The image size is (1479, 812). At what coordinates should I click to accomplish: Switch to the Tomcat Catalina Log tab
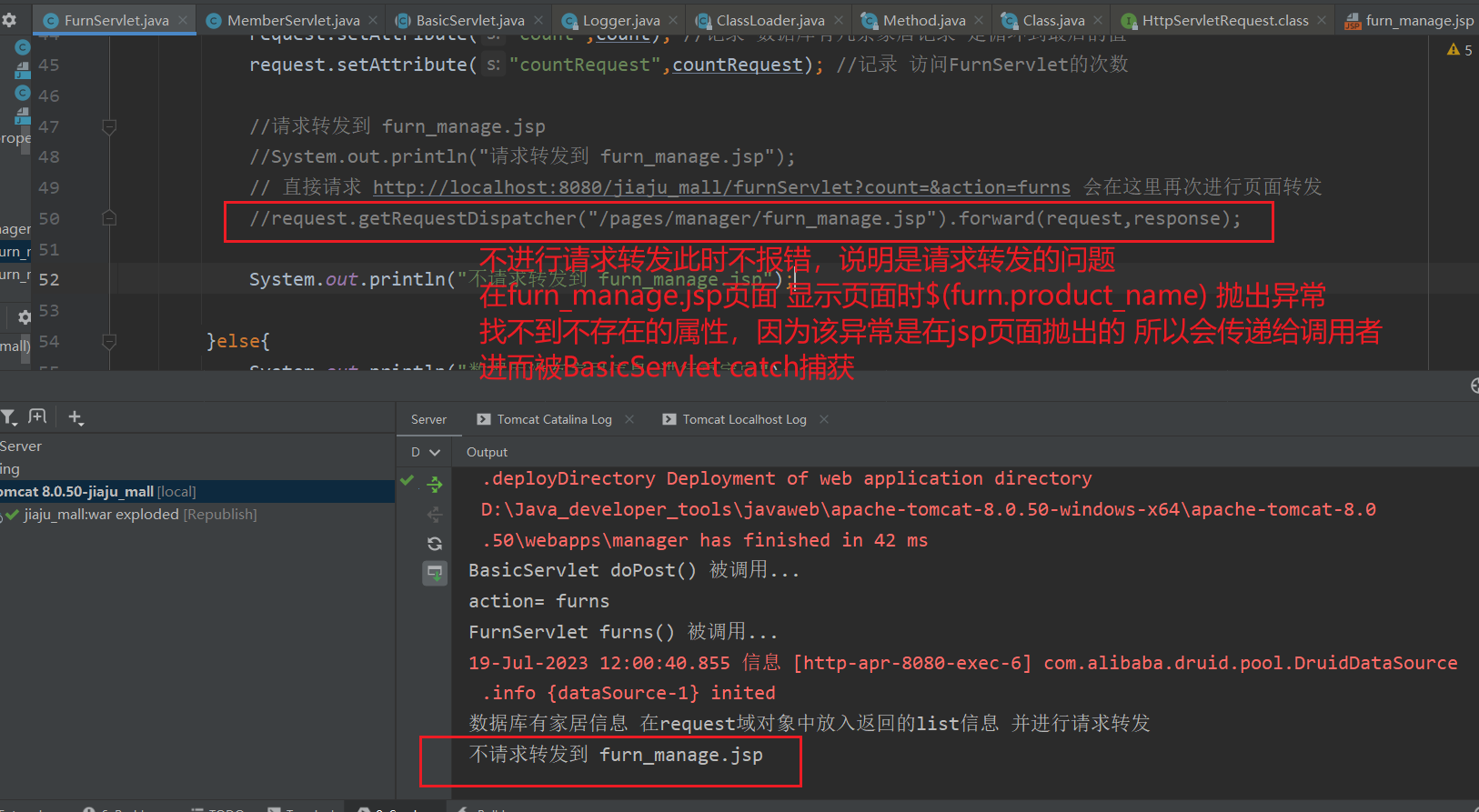click(554, 419)
